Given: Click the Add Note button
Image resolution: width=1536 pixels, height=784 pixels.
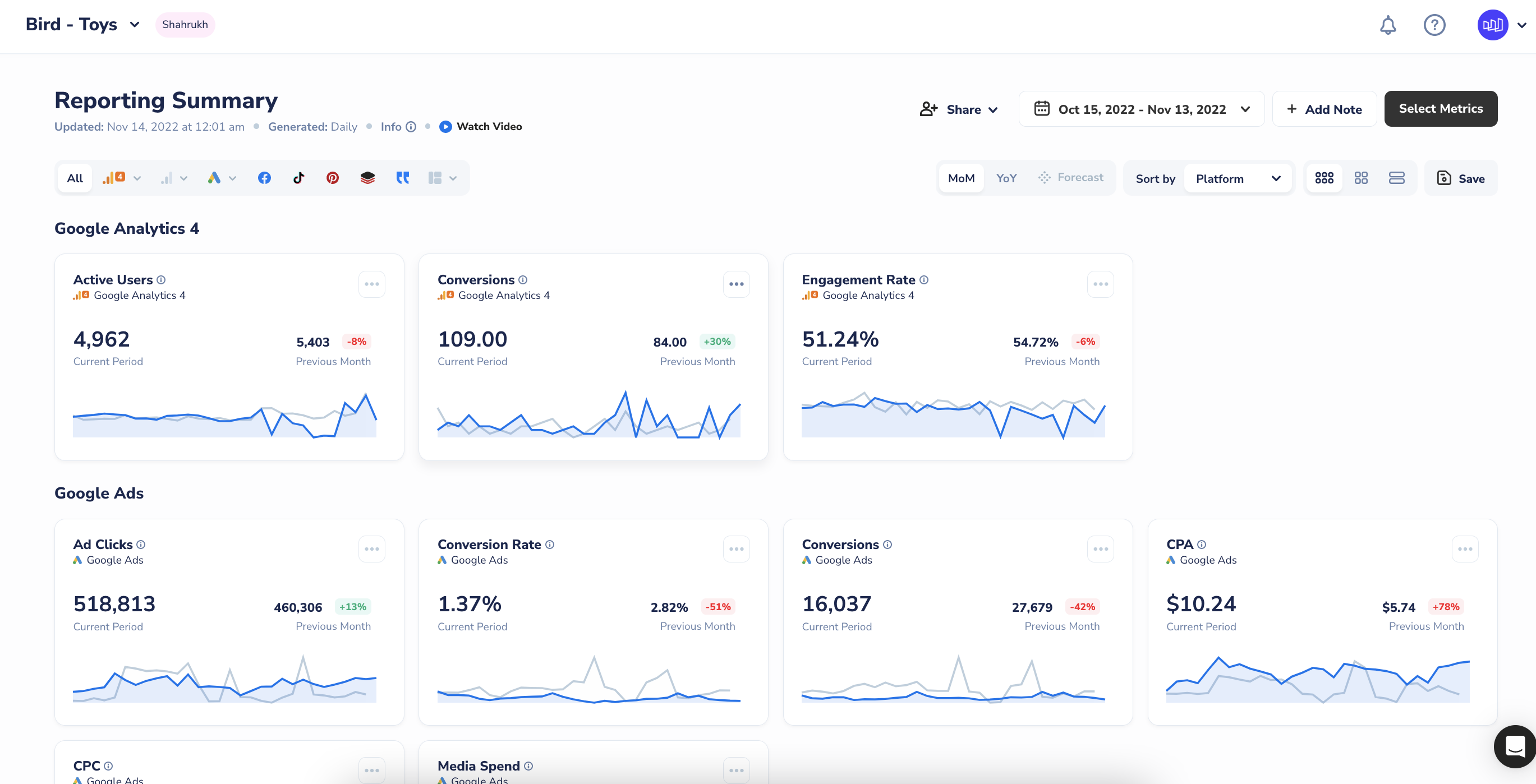Looking at the screenshot, I should click(x=1325, y=109).
